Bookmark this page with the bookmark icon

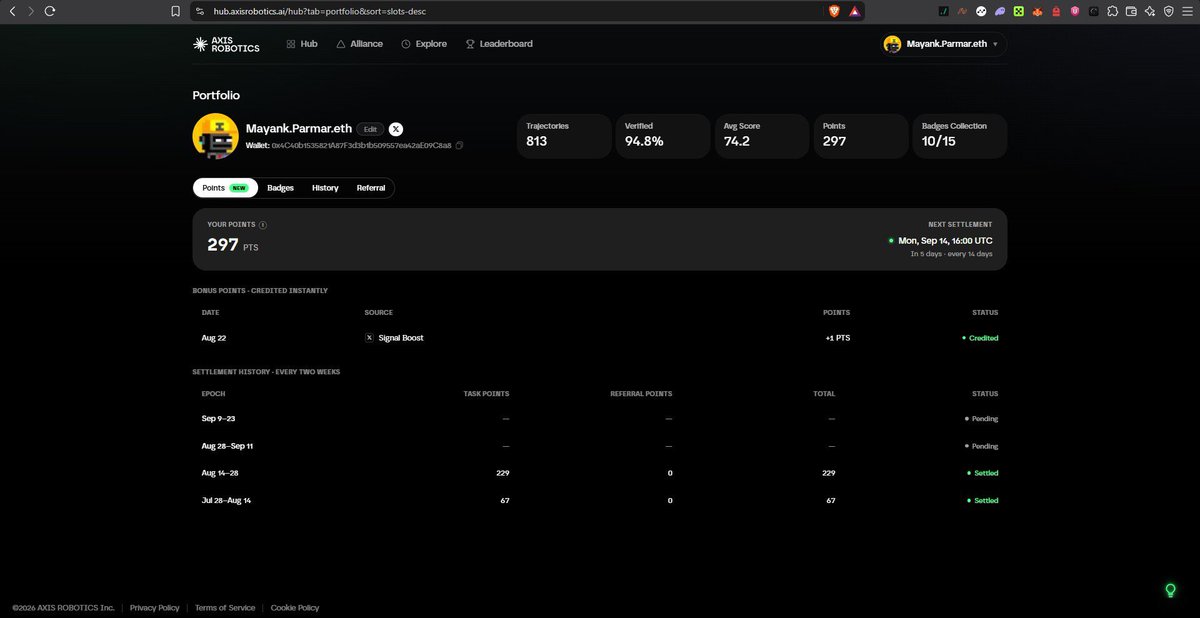[175, 11]
